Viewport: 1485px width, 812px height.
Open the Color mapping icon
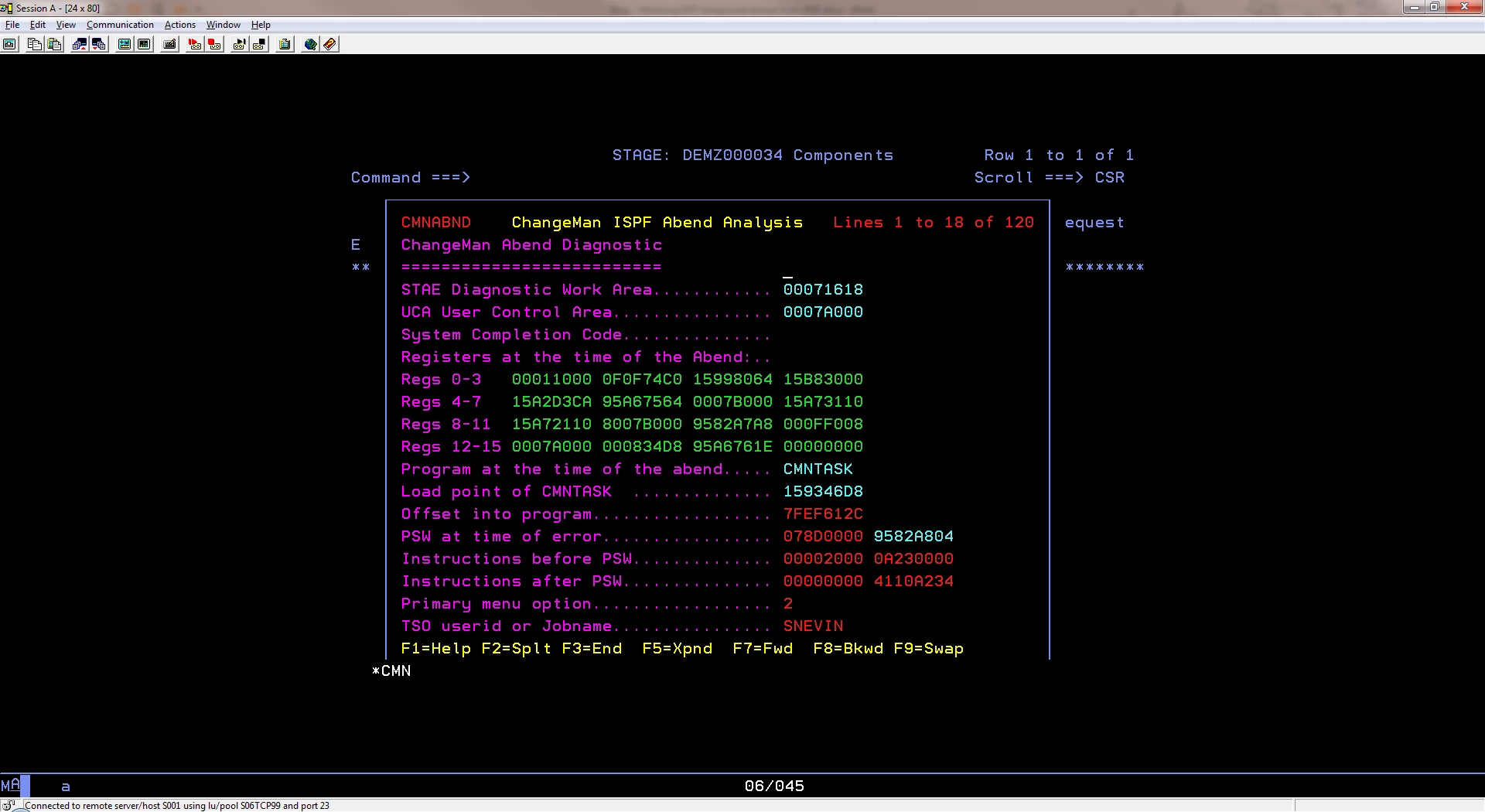pyautogui.click(x=144, y=44)
